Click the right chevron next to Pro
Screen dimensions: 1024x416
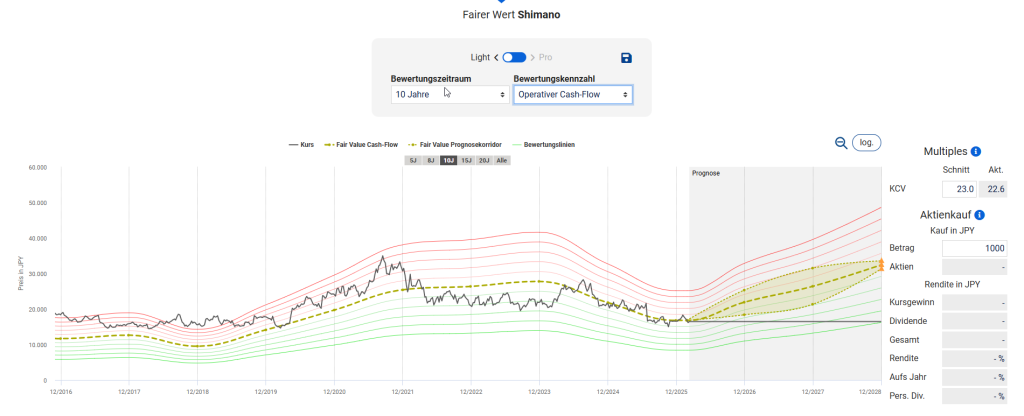coord(532,58)
